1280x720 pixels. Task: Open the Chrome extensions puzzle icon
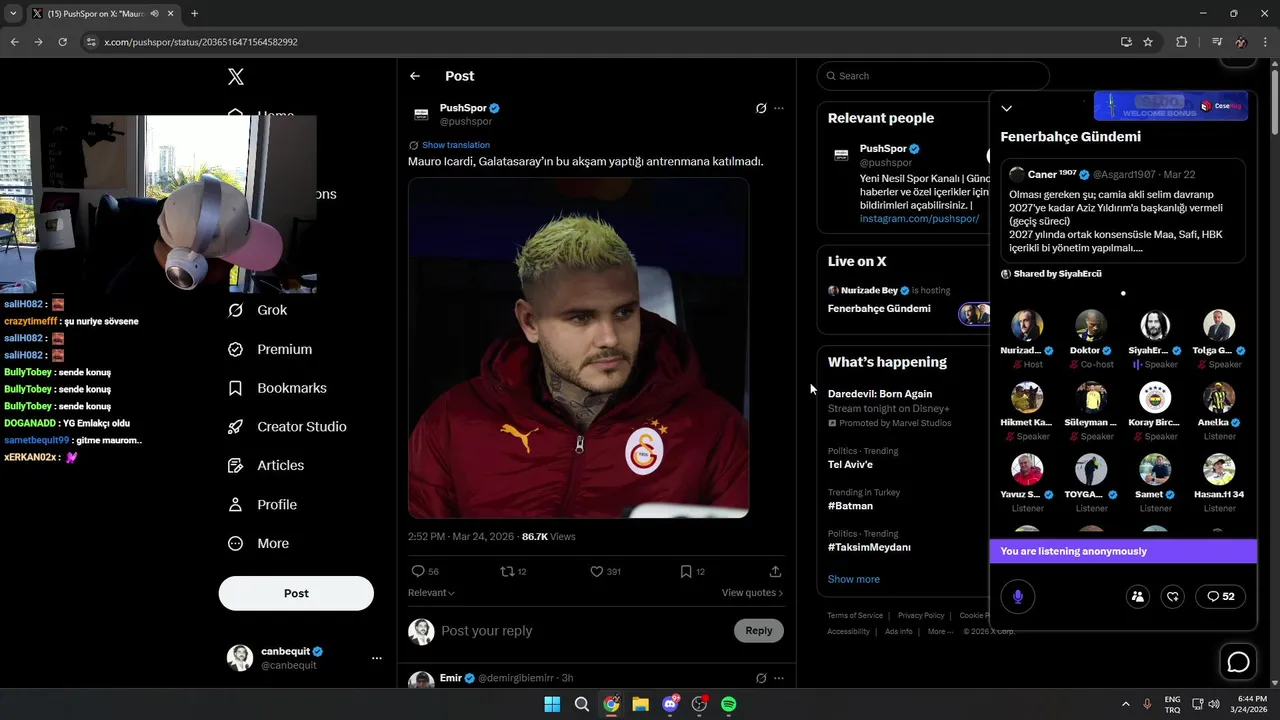click(1182, 42)
